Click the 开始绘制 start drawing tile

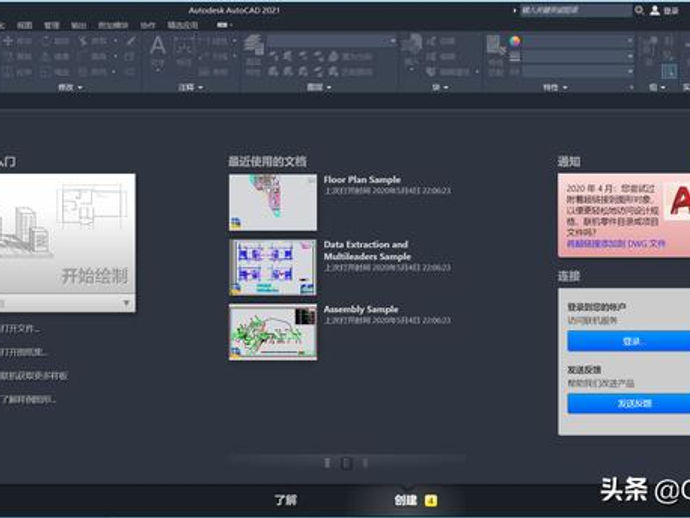68,233
